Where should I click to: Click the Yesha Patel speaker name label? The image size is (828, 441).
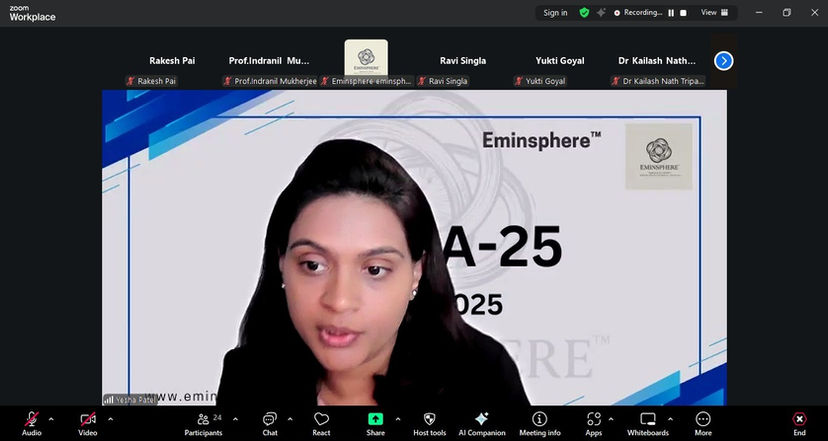130,400
